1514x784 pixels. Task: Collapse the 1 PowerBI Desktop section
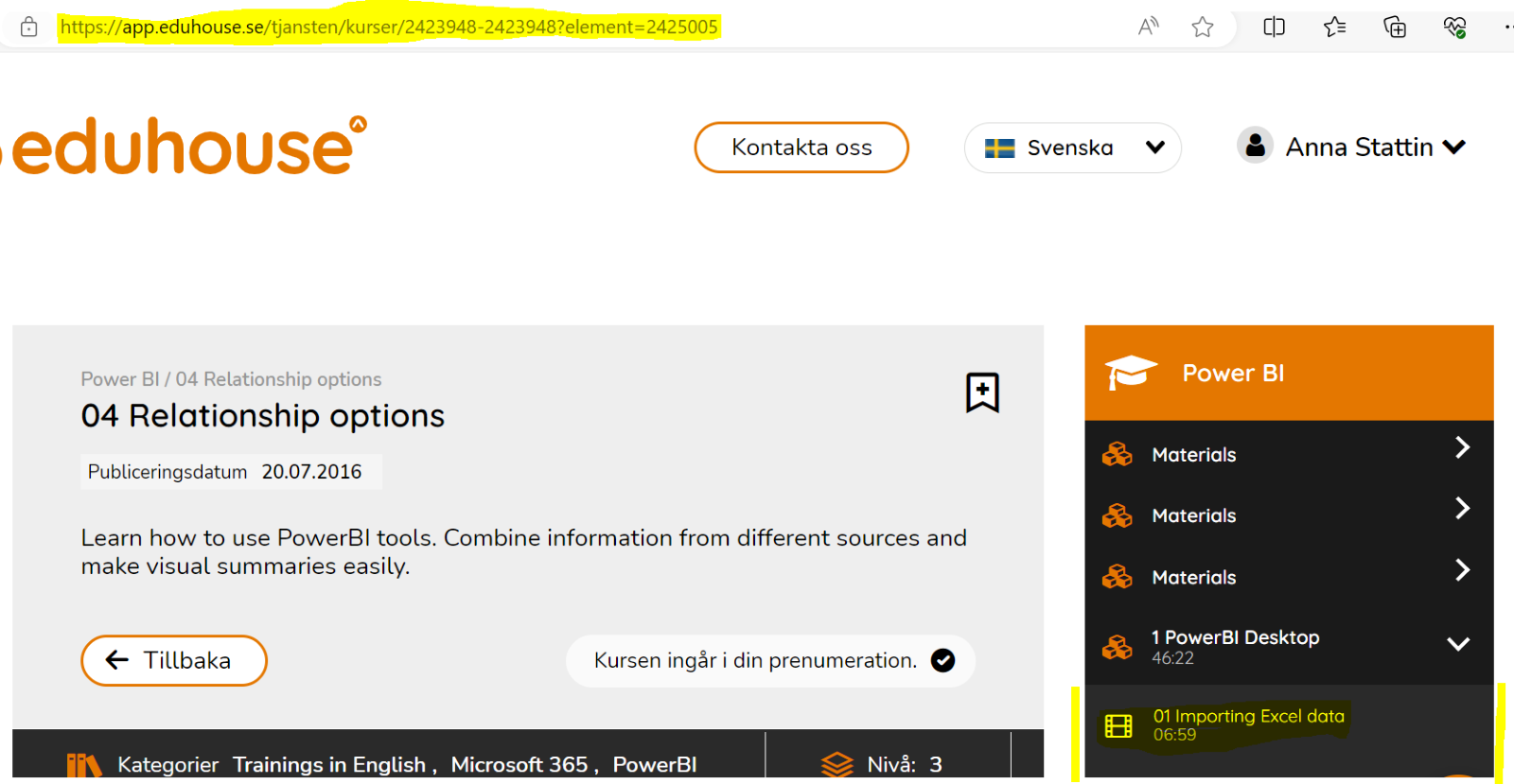tap(1458, 644)
